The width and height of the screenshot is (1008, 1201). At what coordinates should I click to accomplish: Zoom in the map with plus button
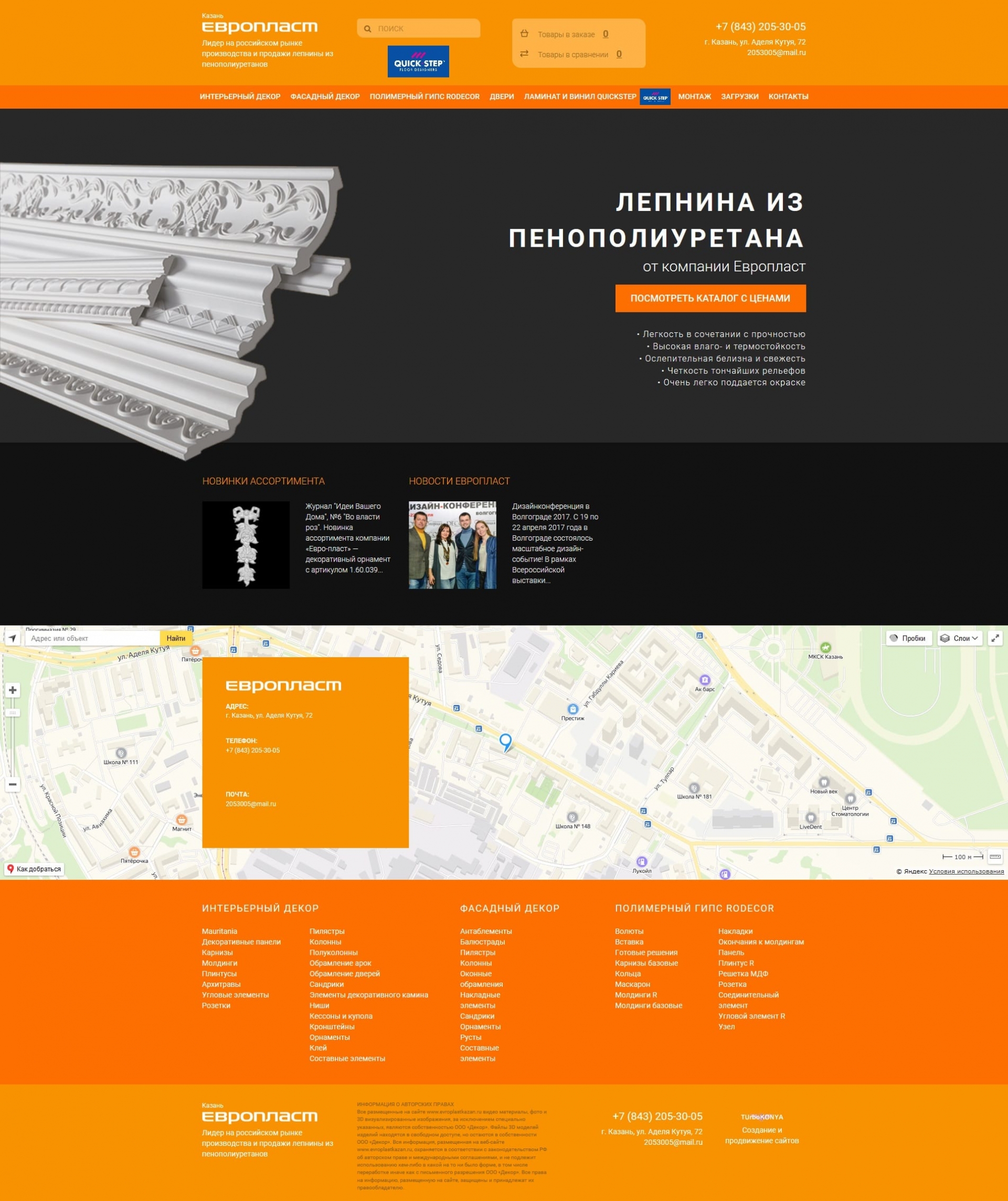click(13, 690)
